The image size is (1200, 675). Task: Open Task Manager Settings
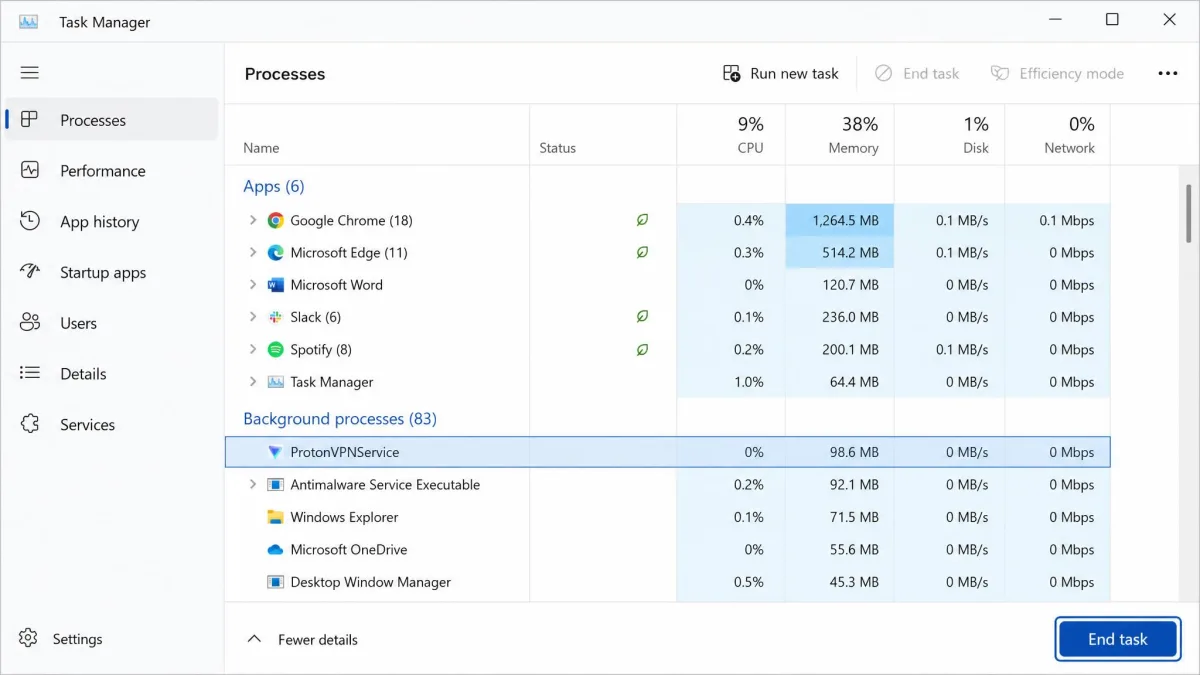click(x=62, y=639)
